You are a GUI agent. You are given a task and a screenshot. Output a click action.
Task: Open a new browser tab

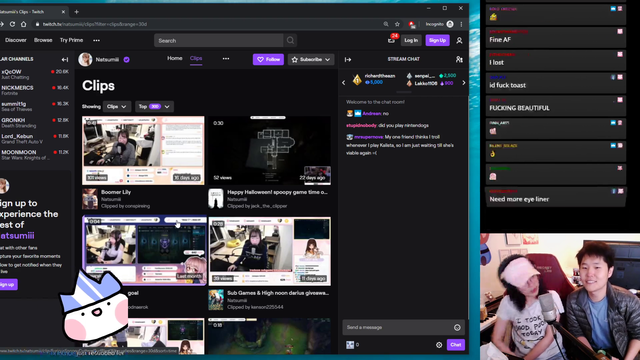pyautogui.click(x=76, y=12)
